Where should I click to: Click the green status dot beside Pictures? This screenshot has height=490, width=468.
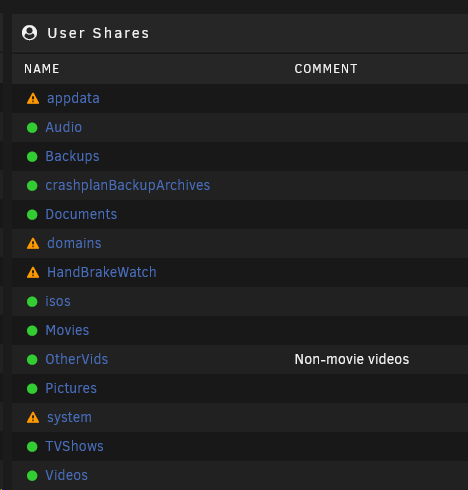32,389
